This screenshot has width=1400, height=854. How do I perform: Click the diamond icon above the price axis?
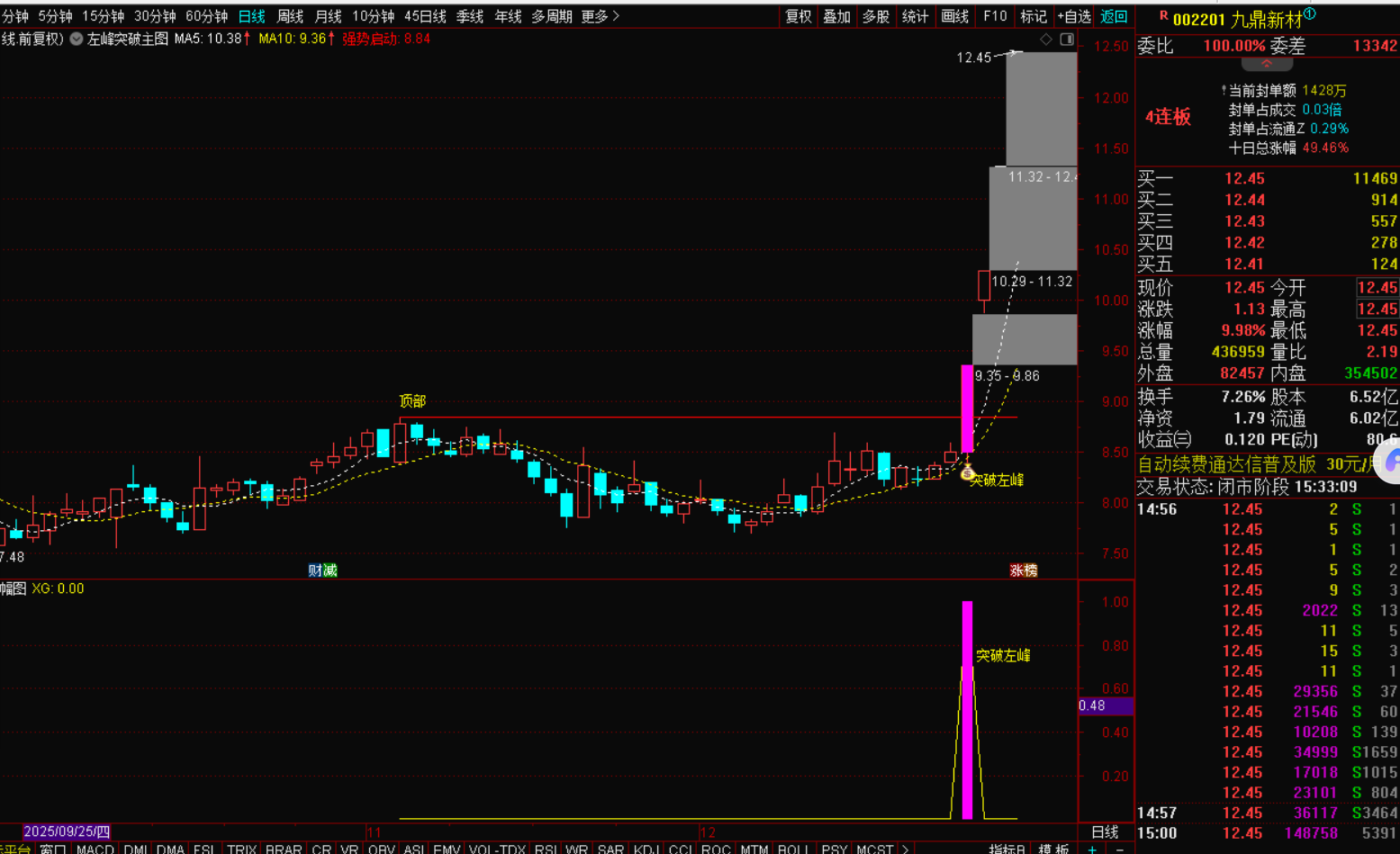coord(1045,39)
